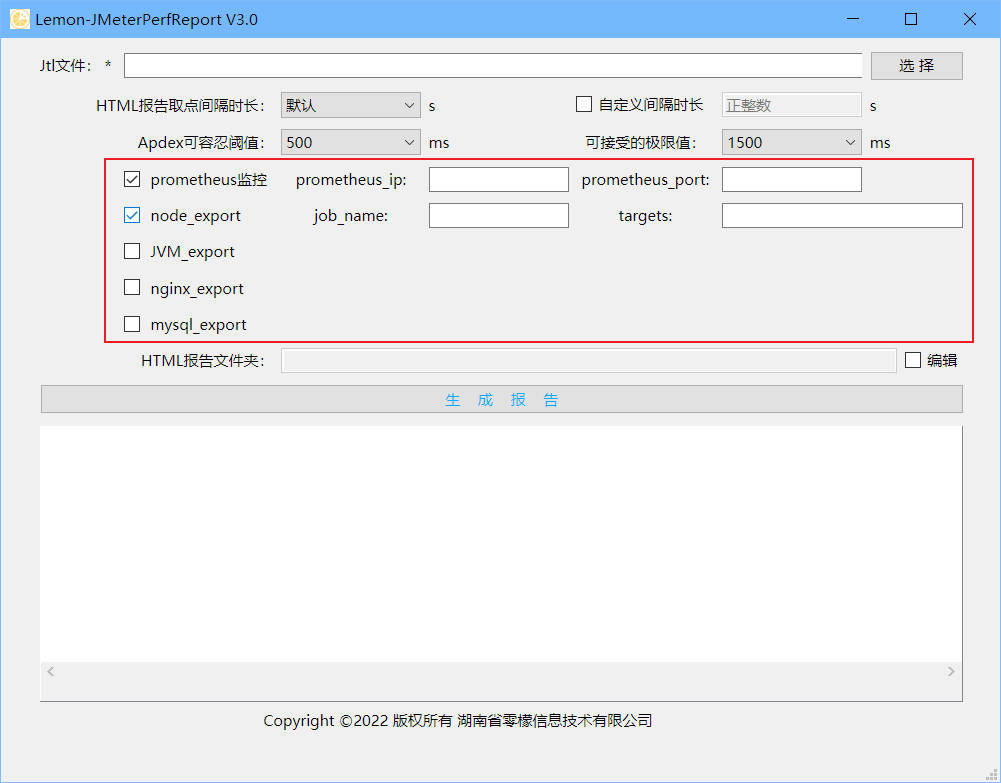
Task: Click the 'prometheus_port:' label
Action: (x=645, y=180)
